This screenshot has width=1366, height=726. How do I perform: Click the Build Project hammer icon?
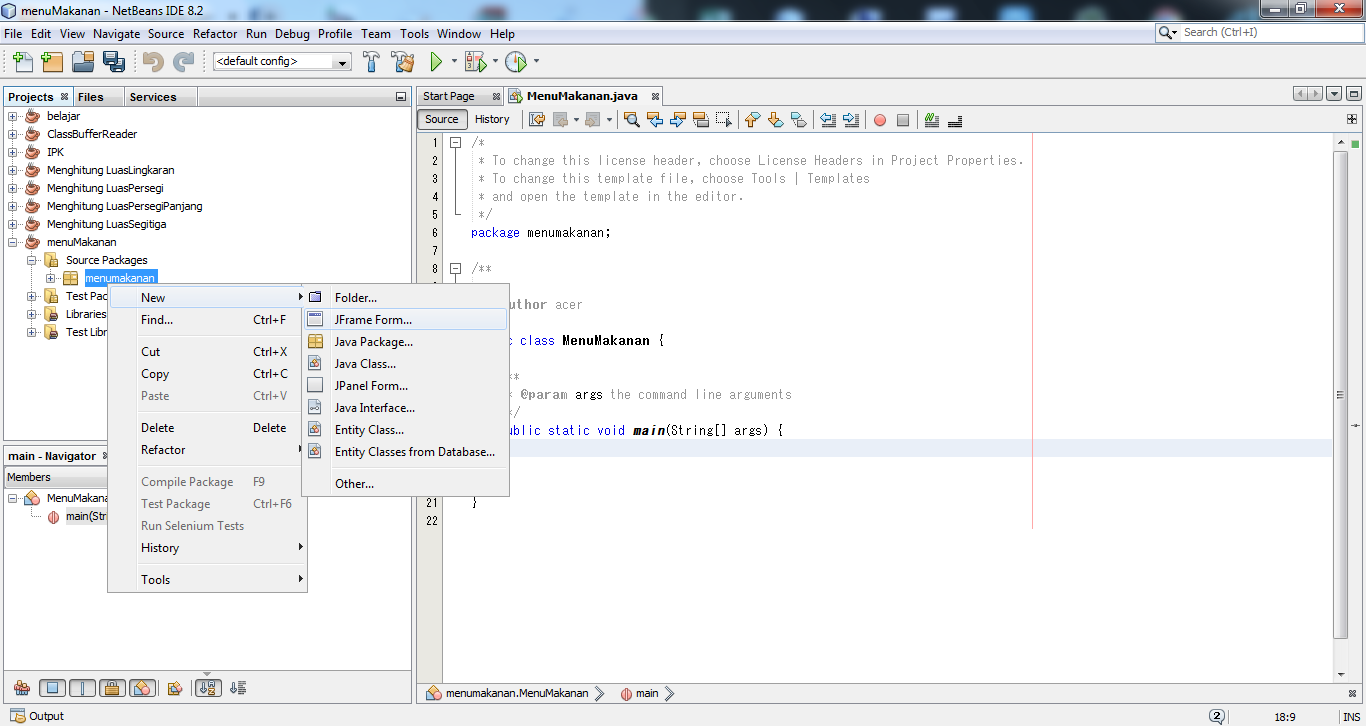[x=371, y=61]
